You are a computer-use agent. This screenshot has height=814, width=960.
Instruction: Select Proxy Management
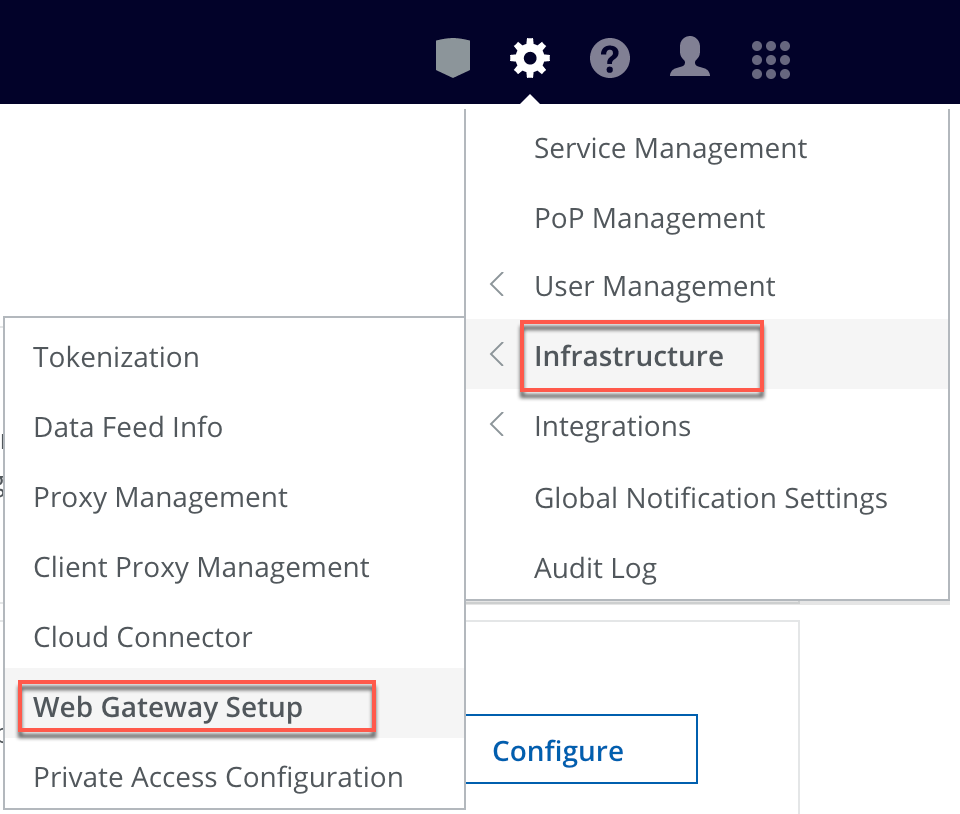tap(160, 496)
